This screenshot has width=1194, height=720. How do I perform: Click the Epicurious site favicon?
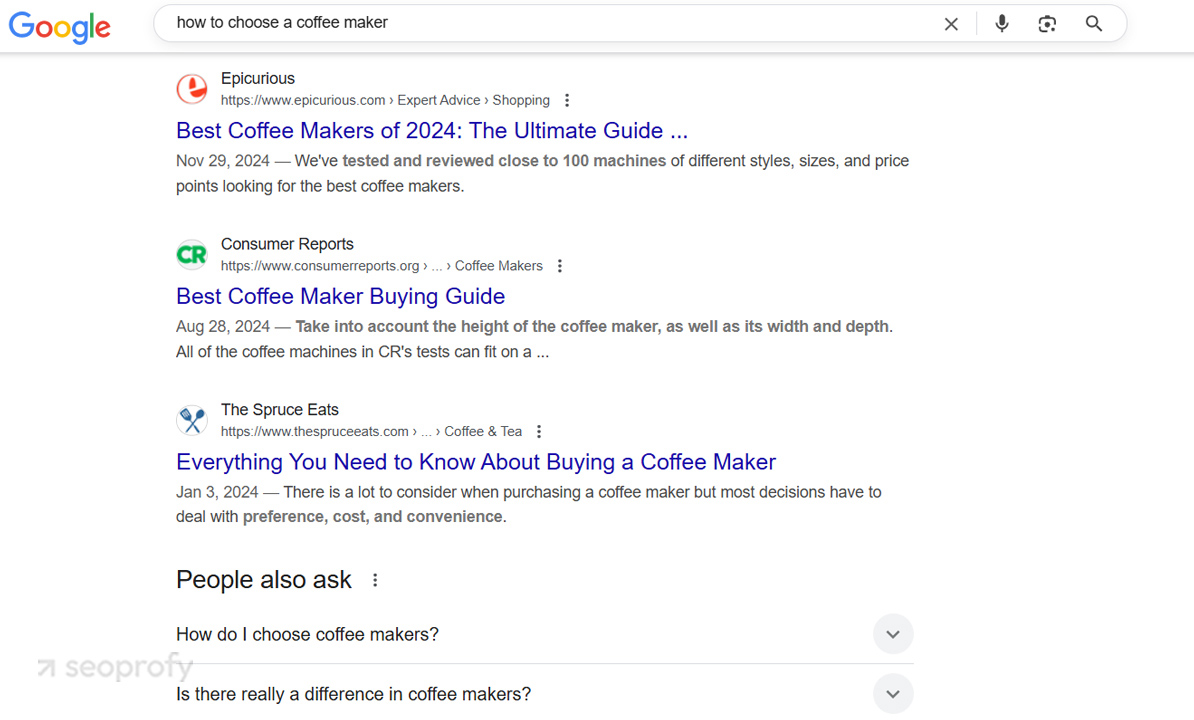tap(192, 89)
